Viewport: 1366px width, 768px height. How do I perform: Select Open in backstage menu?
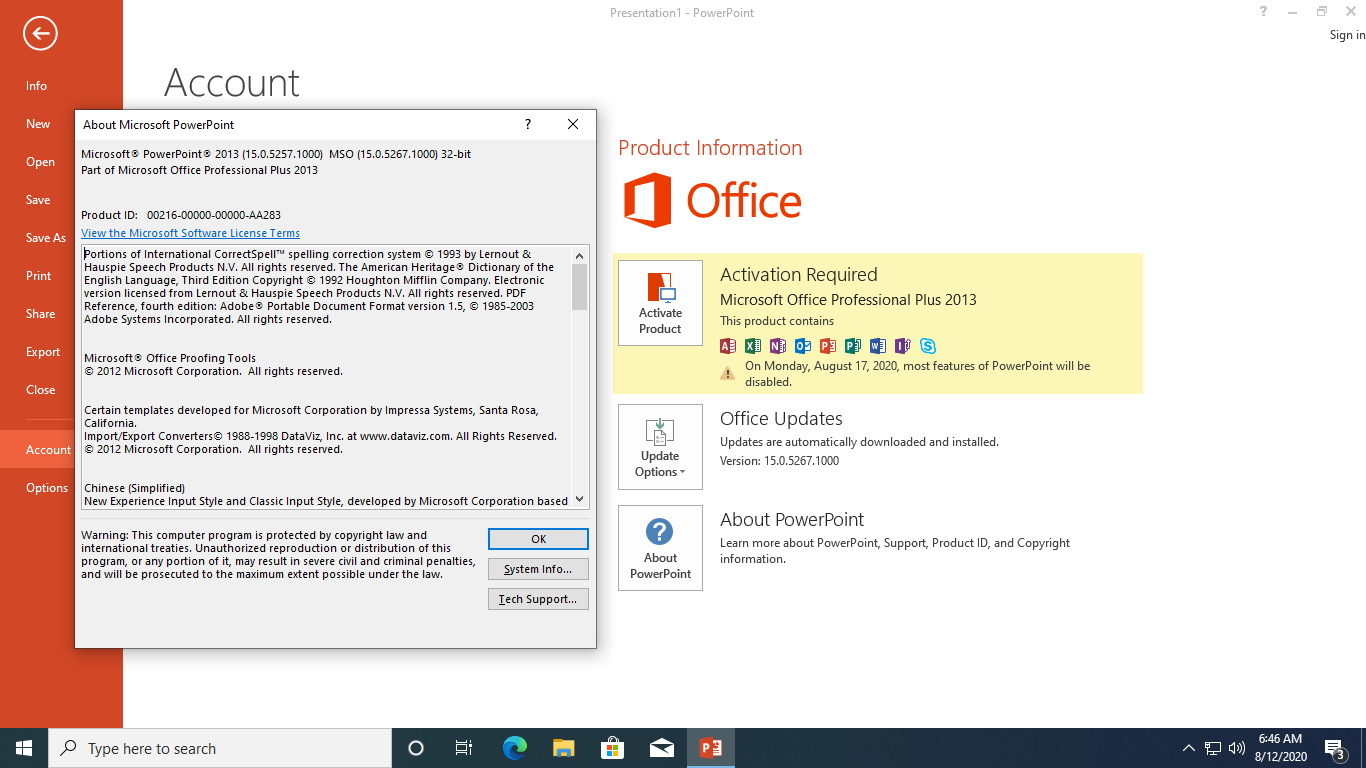point(61,162)
